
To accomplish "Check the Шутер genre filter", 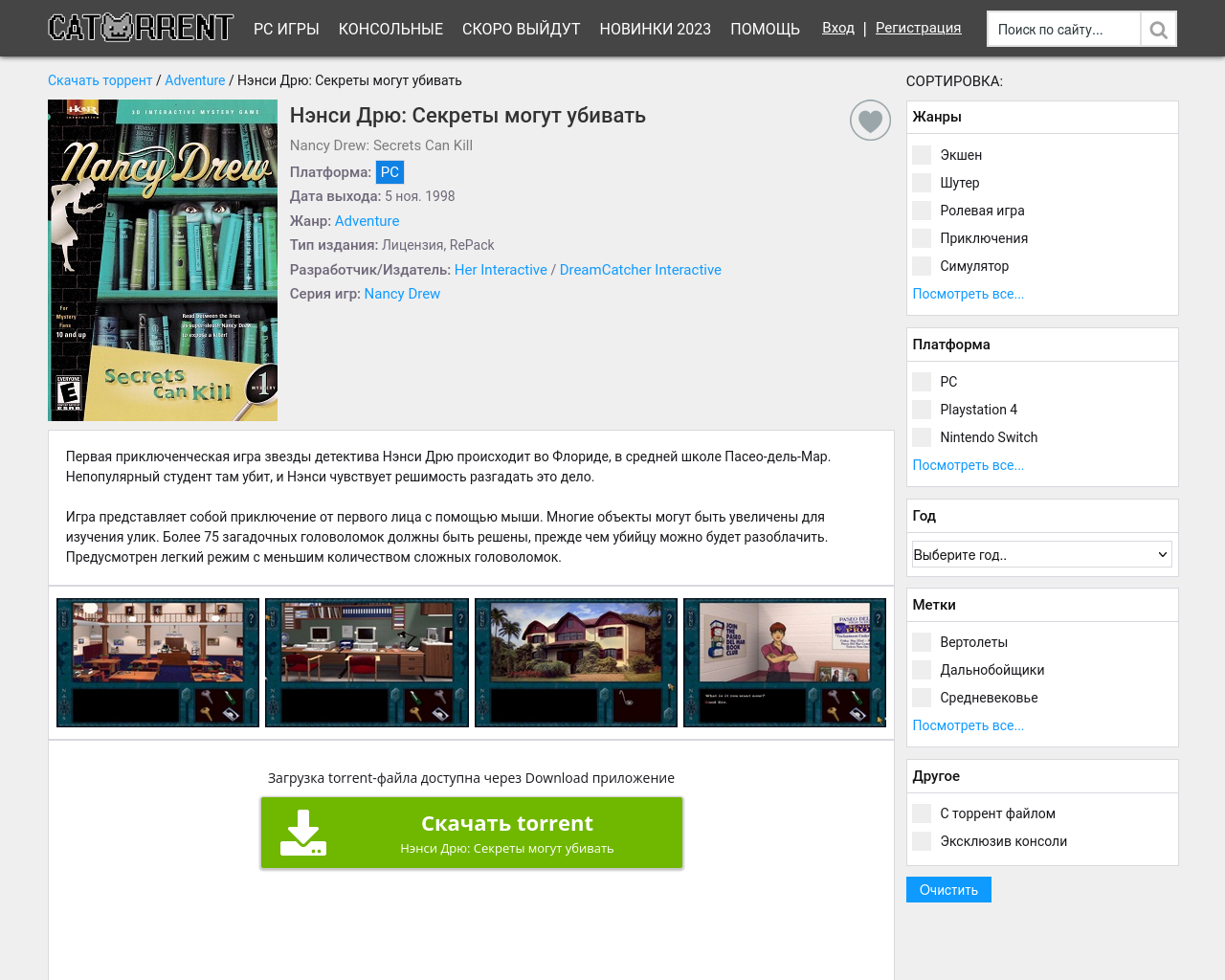I will point(922,183).
